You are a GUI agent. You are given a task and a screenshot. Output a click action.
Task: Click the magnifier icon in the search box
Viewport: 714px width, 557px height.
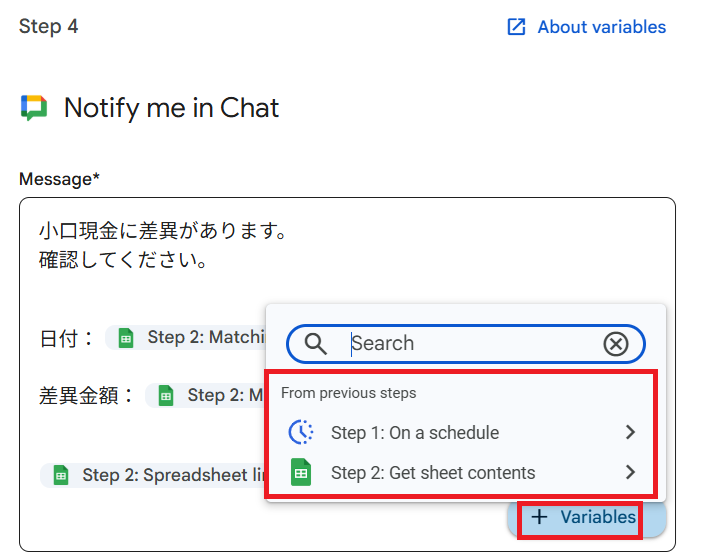[x=315, y=344]
